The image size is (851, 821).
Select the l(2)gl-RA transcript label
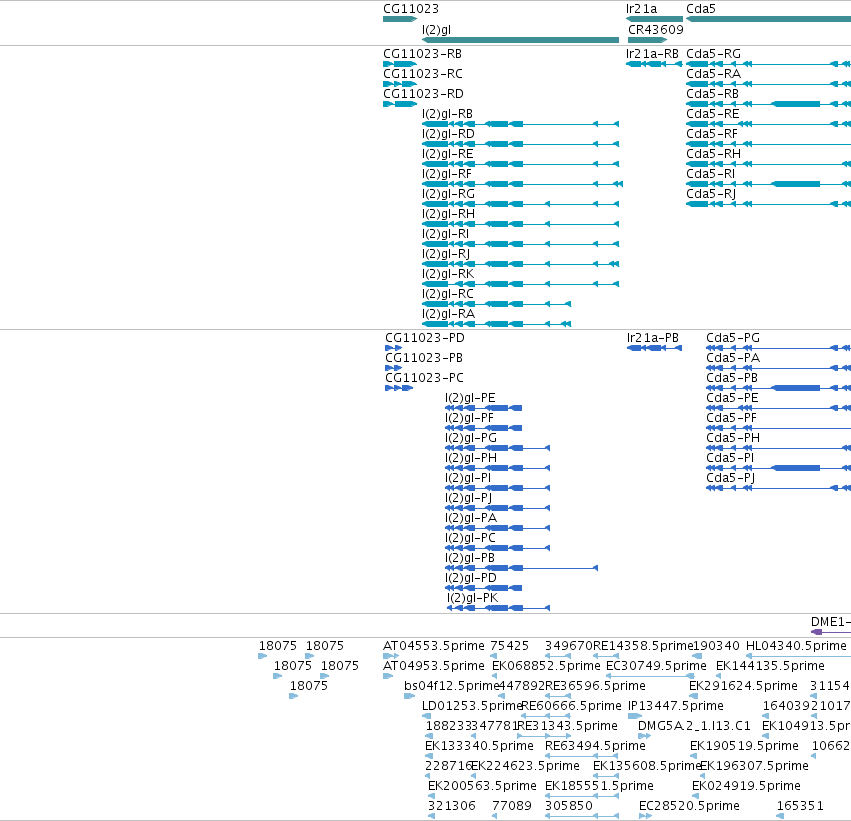(x=448, y=314)
